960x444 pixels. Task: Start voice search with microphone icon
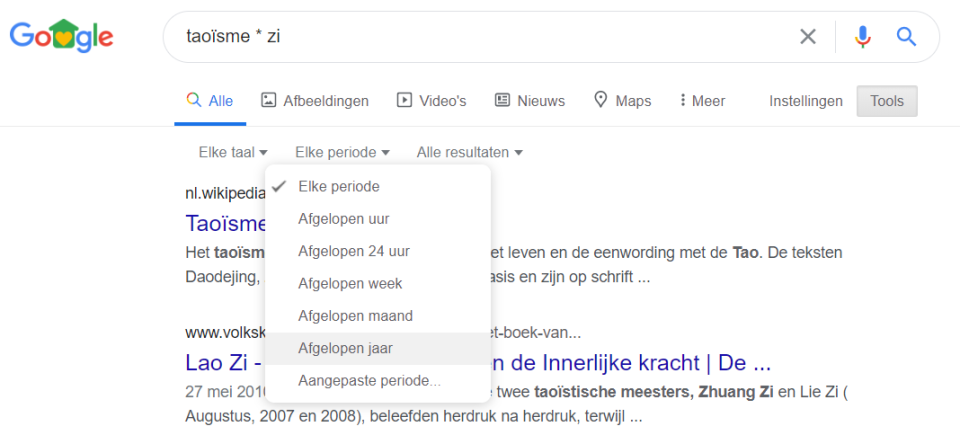(863, 37)
